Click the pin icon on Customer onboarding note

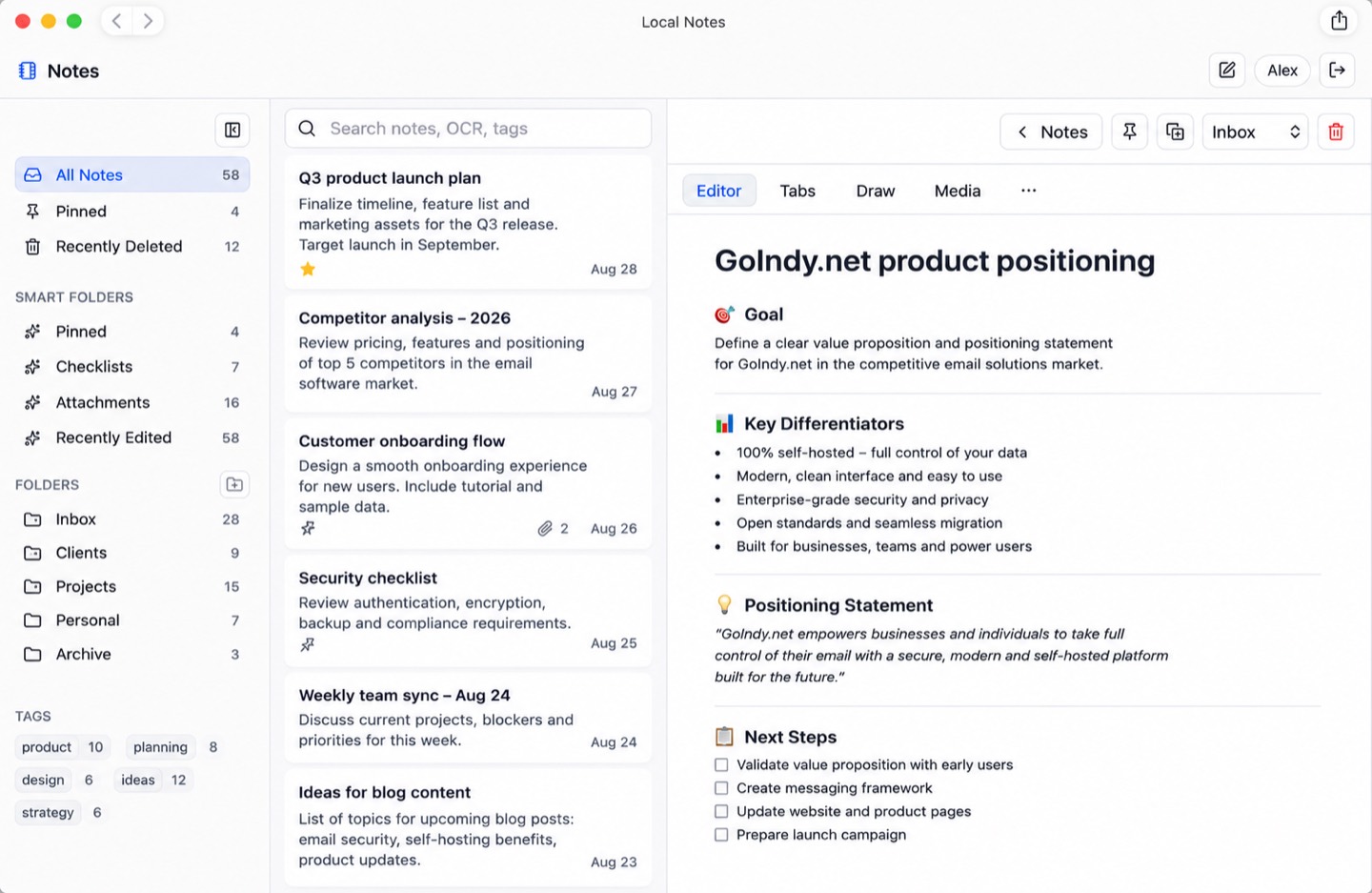coord(308,528)
